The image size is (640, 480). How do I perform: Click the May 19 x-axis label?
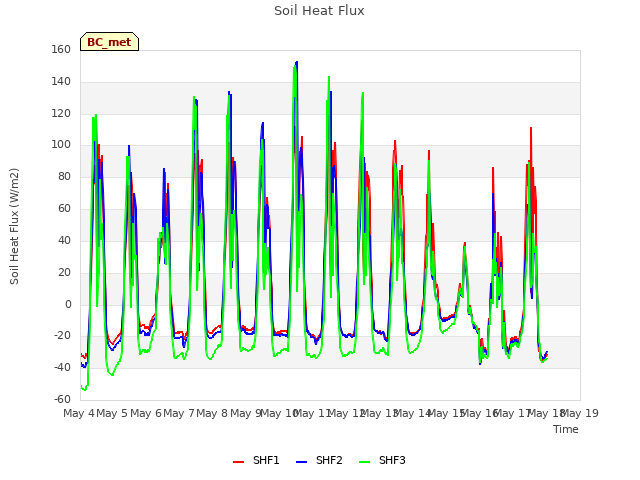[580, 413]
